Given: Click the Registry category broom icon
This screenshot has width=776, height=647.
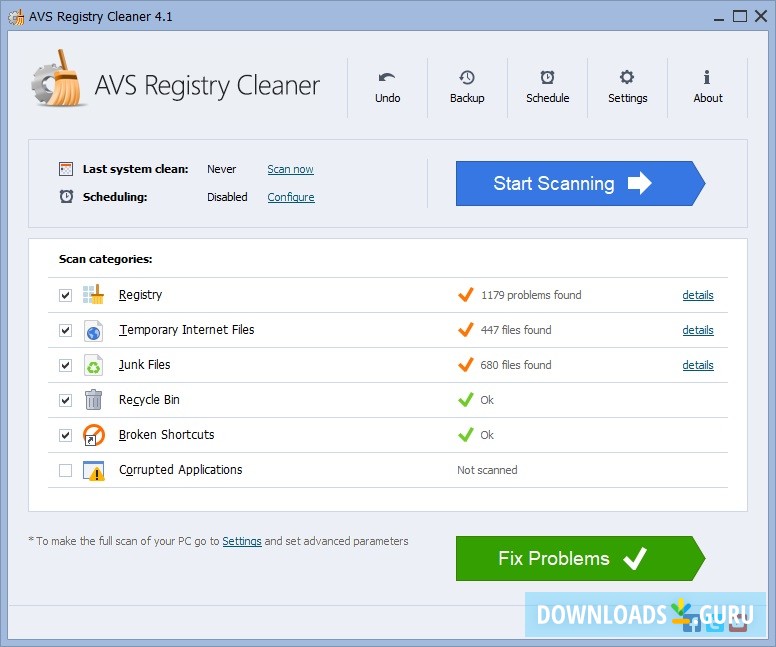Looking at the screenshot, I should click(94, 295).
